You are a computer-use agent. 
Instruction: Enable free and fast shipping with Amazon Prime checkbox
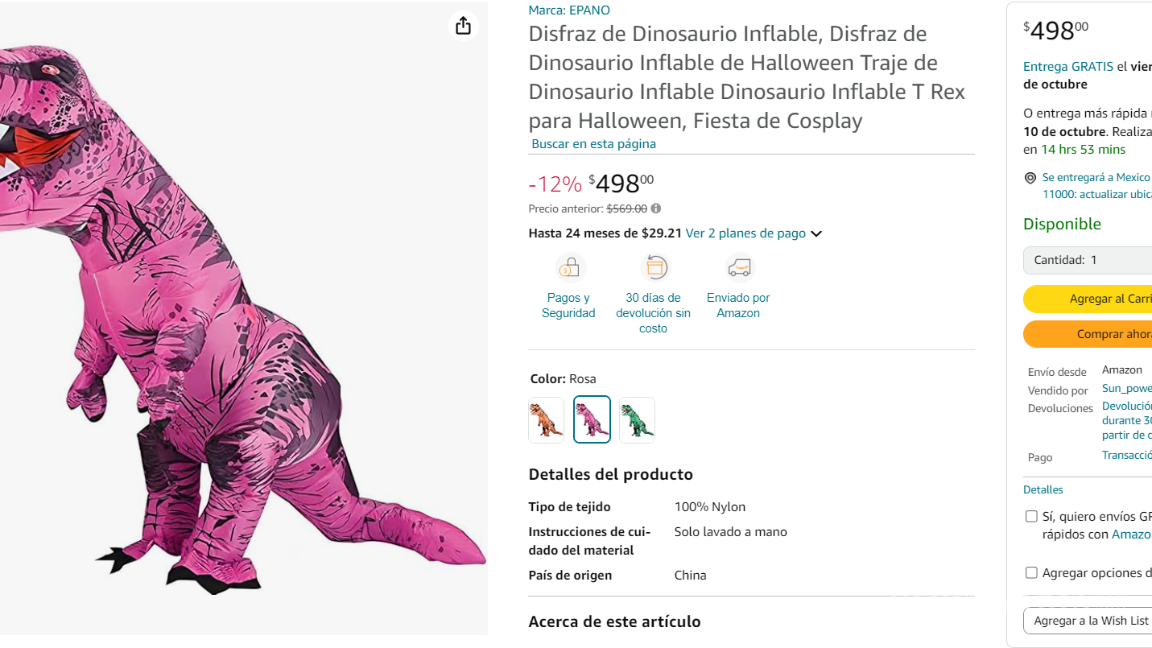(x=1031, y=515)
